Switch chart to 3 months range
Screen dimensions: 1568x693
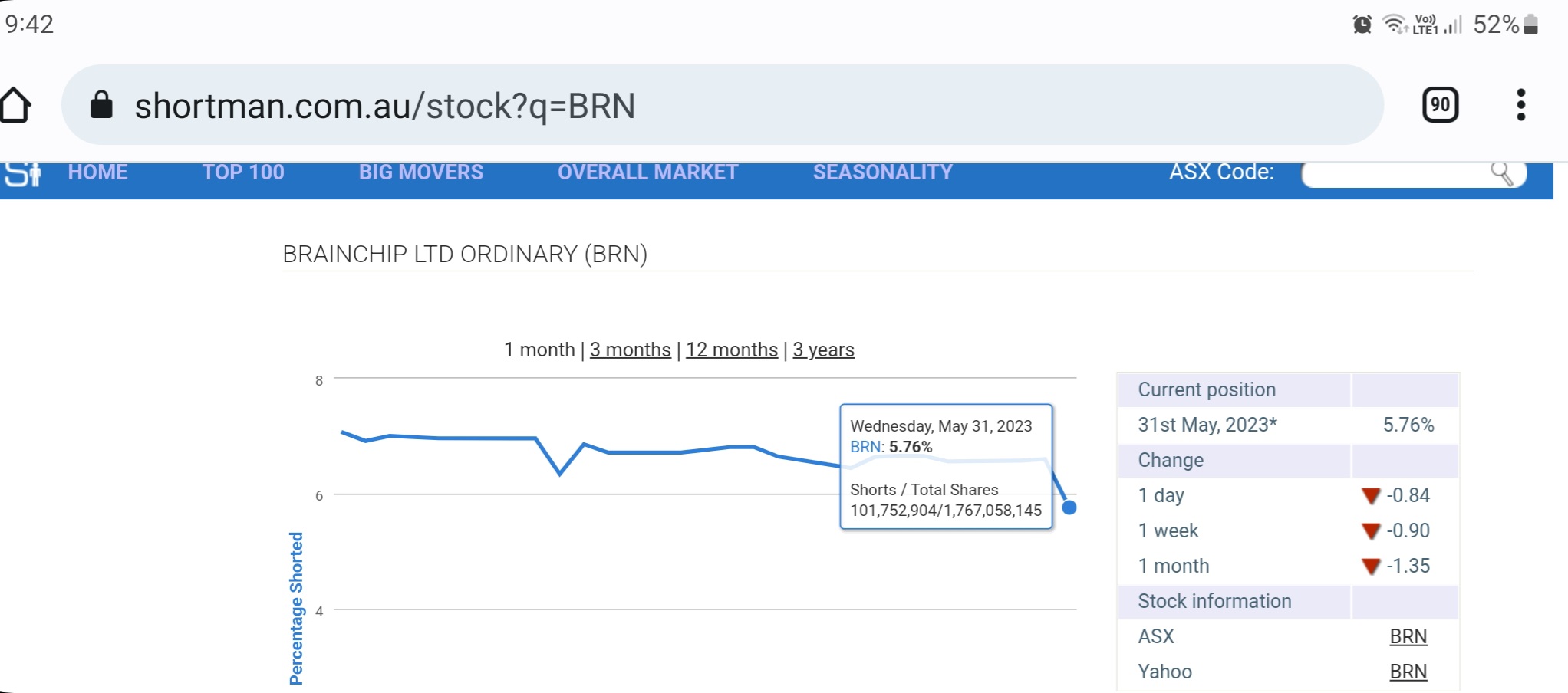pos(630,350)
